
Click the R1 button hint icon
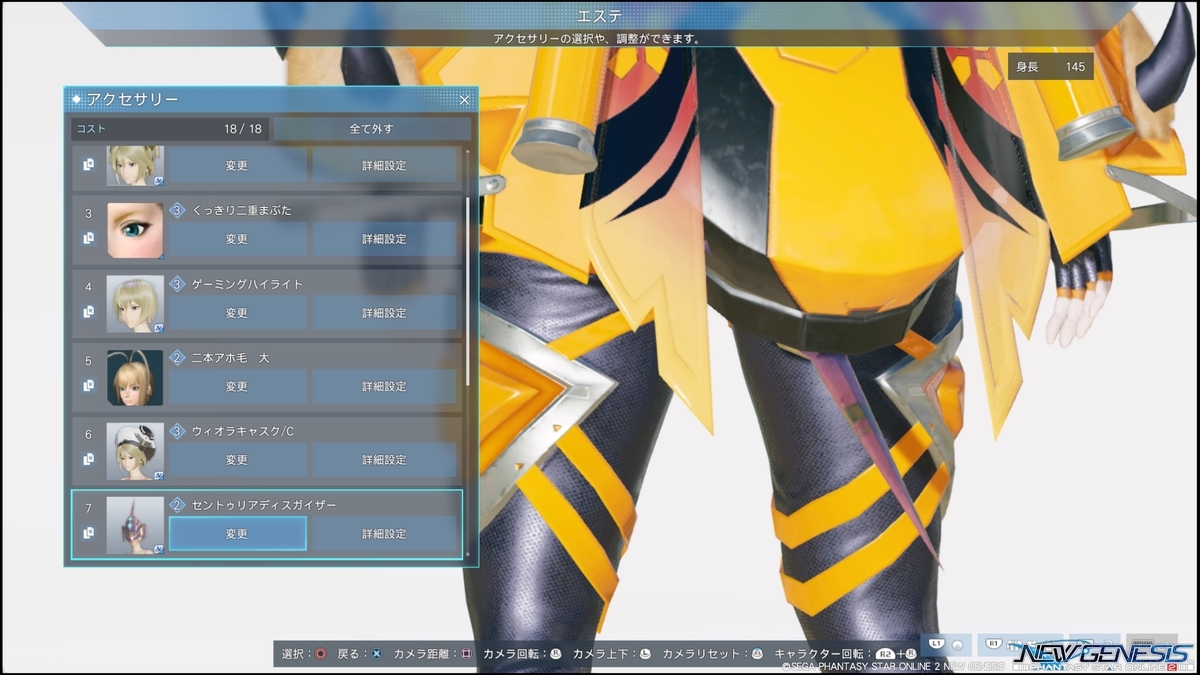click(x=995, y=643)
